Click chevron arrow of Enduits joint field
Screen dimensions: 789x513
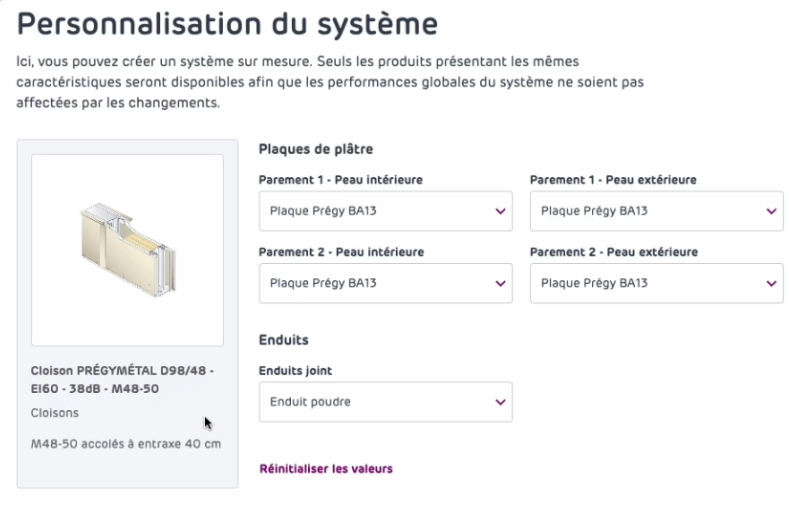[500, 402]
